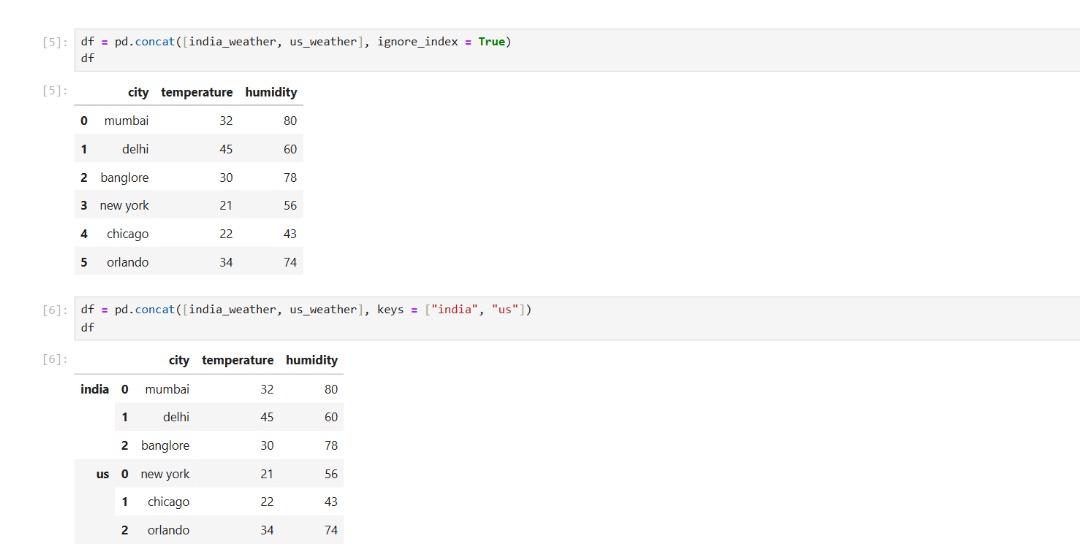Click the humidity header in output [6] table
1080x554 pixels.
click(x=312, y=360)
